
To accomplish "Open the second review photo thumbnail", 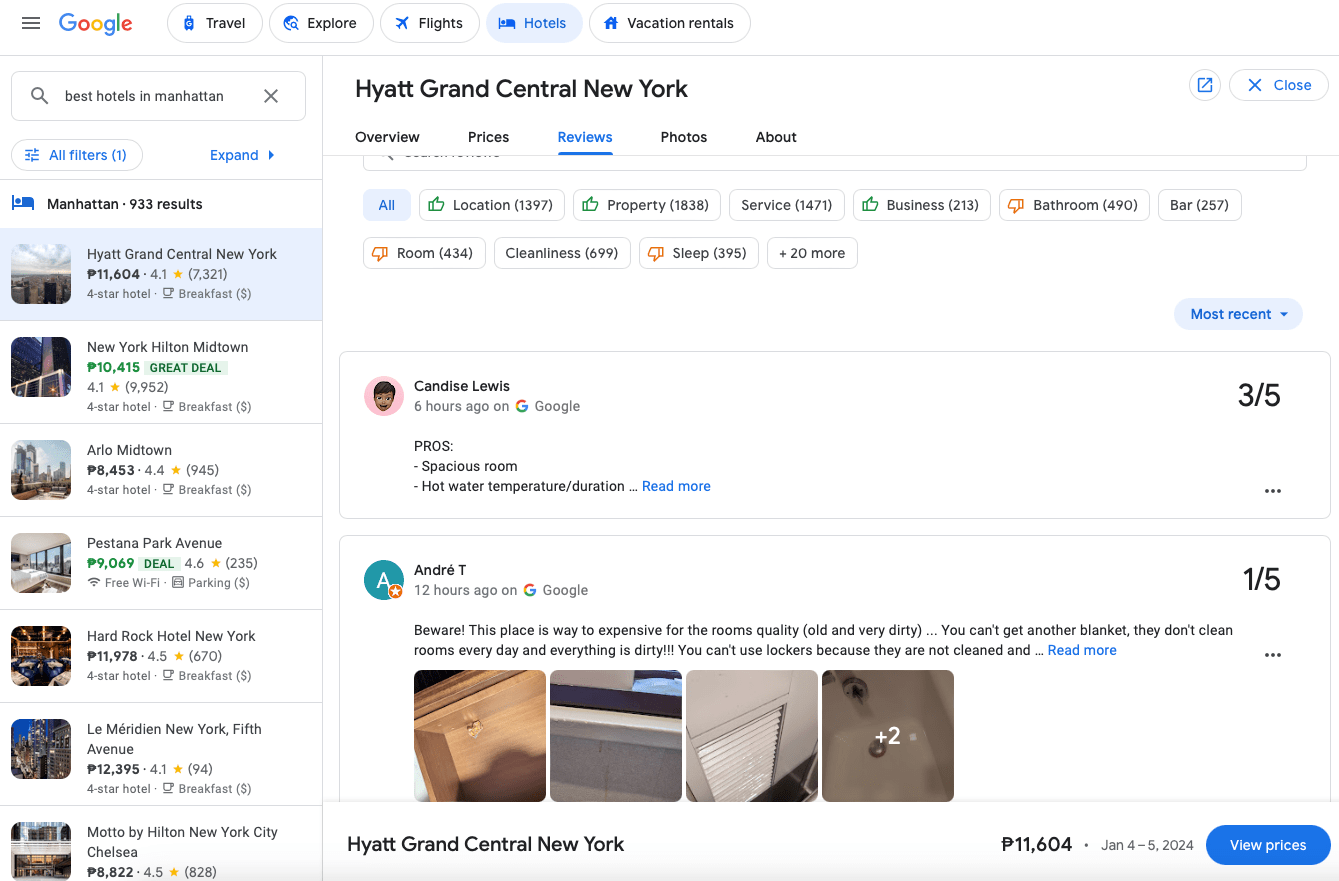I will tap(616, 736).
